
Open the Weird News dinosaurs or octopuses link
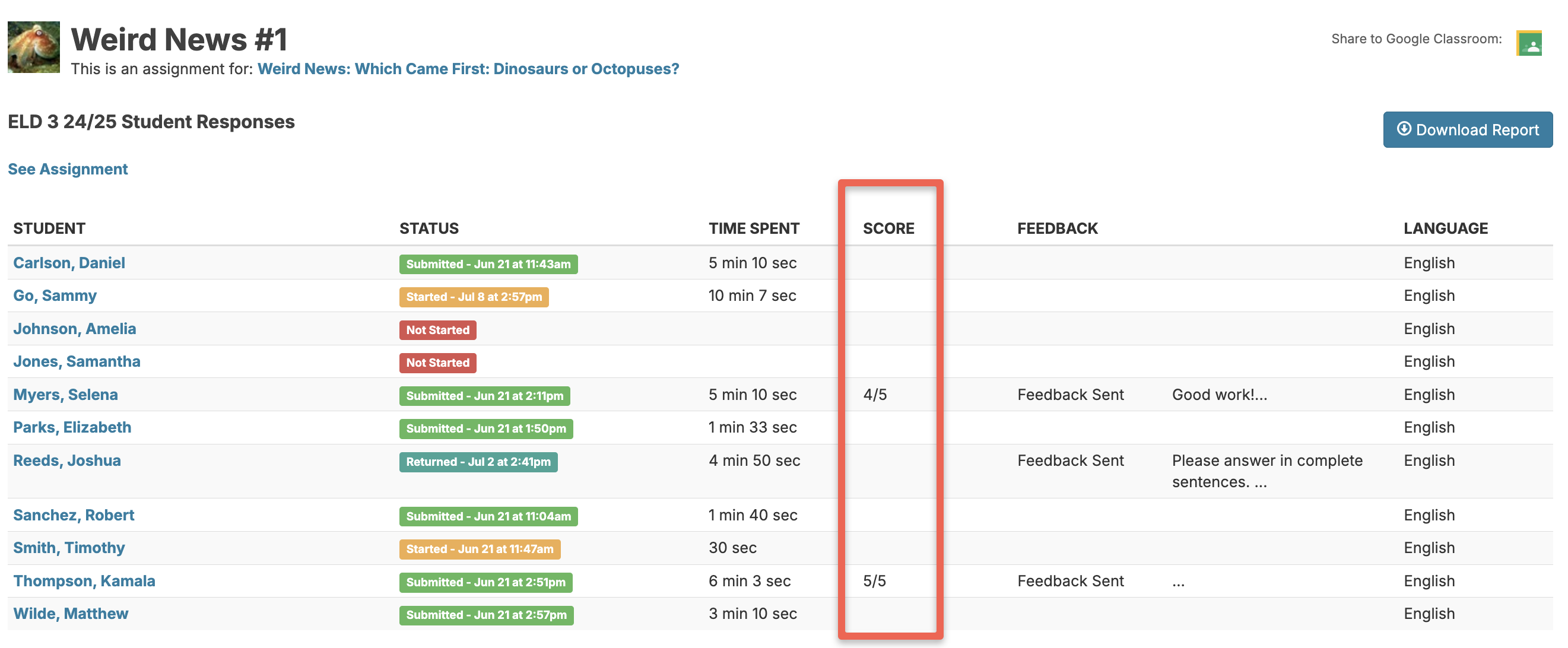[468, 69]
